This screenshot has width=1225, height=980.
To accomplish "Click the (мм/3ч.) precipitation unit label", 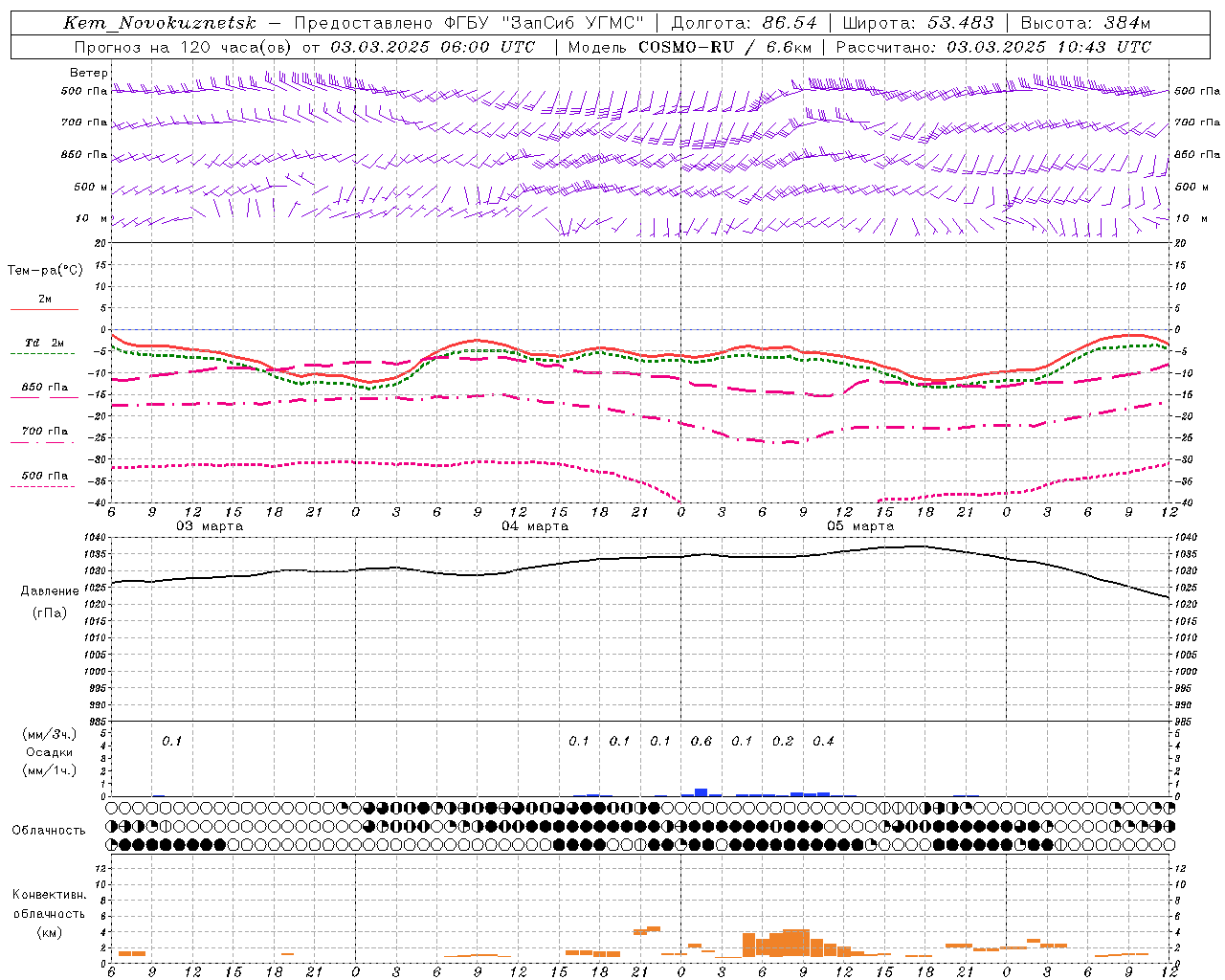I will [50, 734].
